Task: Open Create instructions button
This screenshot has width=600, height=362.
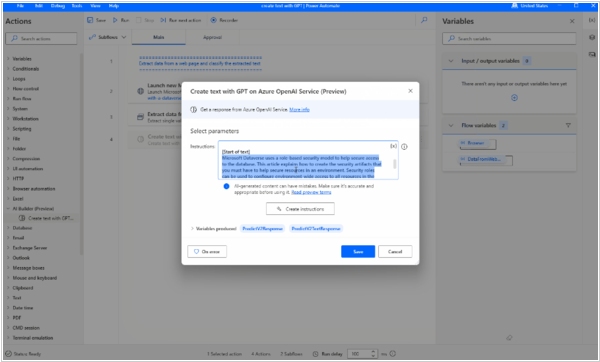Action: tap(300, 209)
